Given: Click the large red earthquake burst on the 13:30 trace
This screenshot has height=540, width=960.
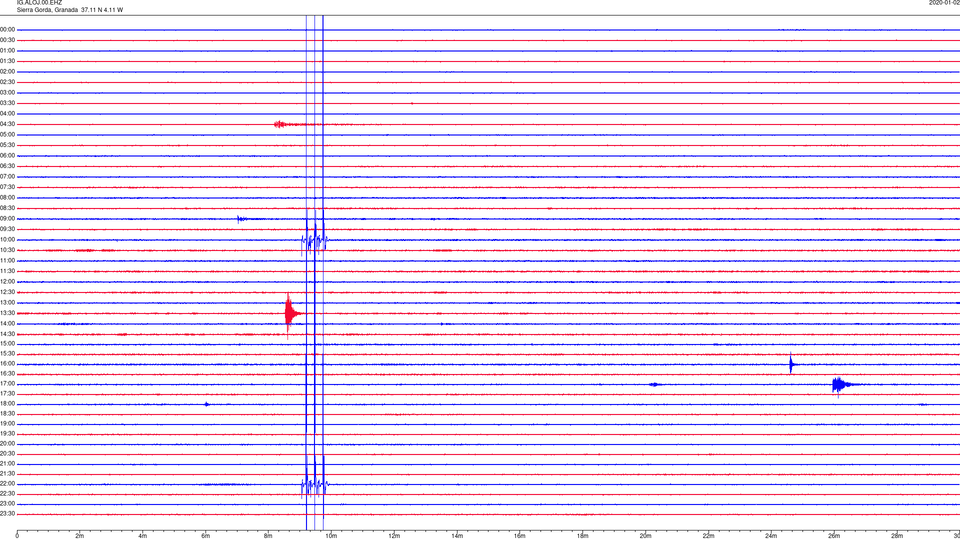Looking at the screenshot, I should pos(290,314).
